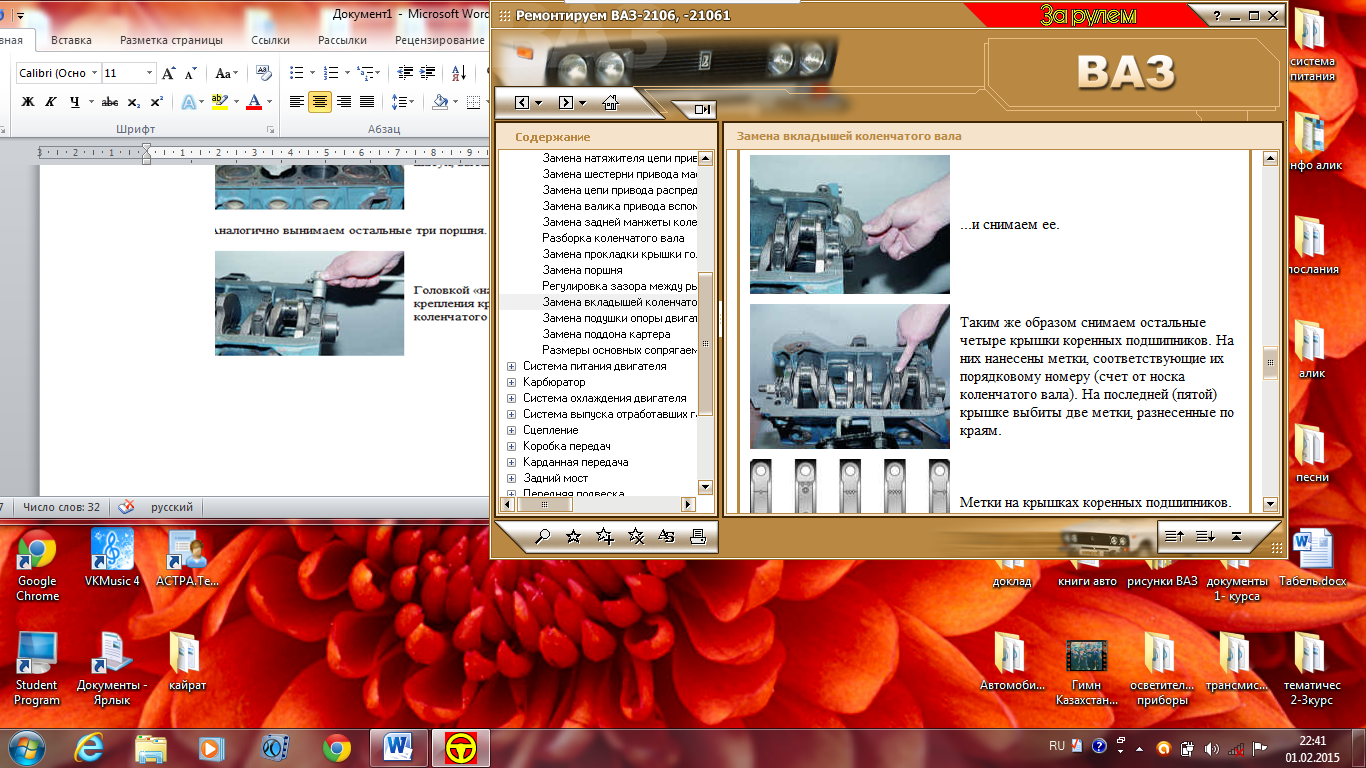The width and height of the screenshot is (1366, 768).
Task: Decrease font size in Word
Action: pos(191,73)
